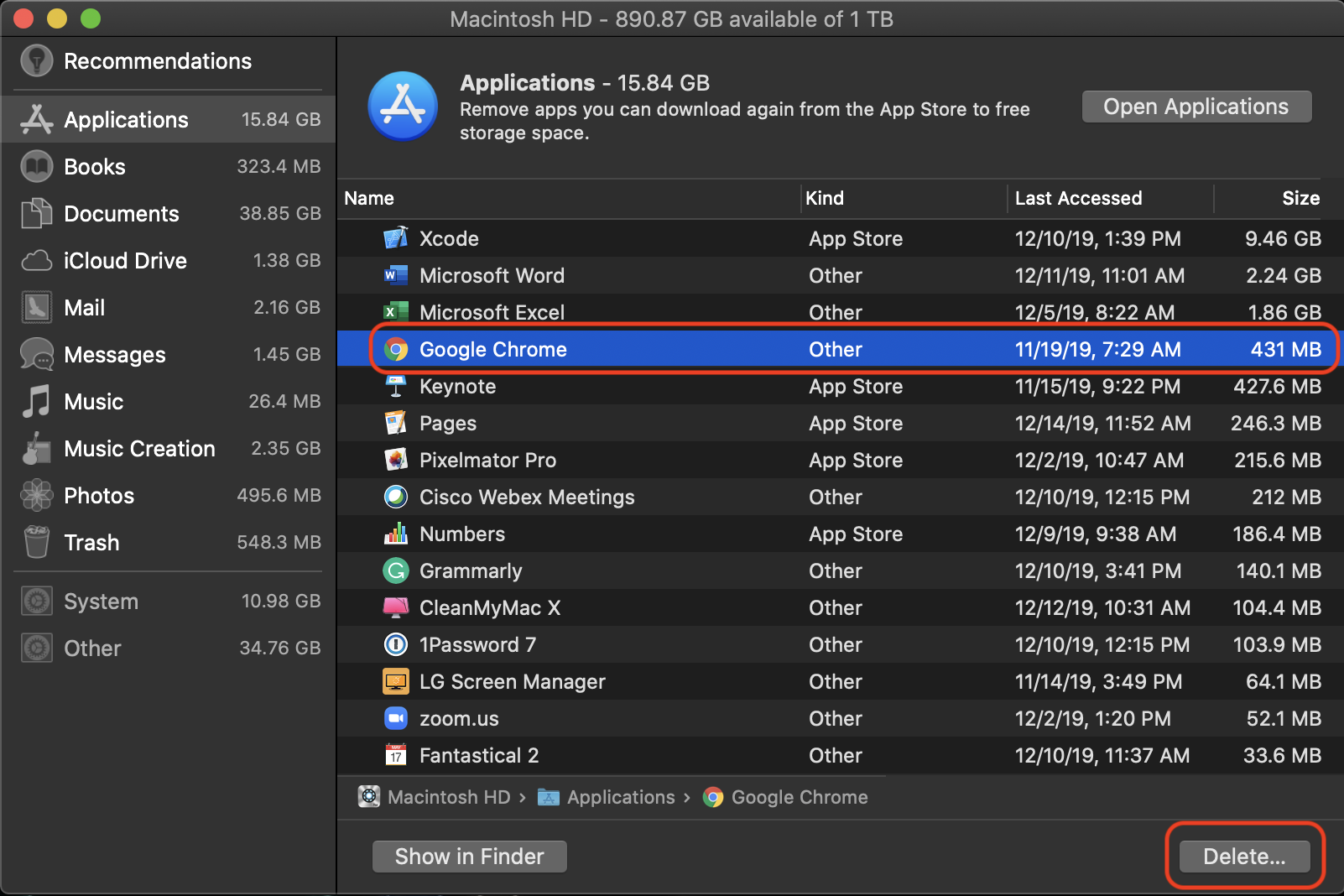Click the Fantastical 2 calendar icon
Image resolution: width=1344 pixels, height=896 pixels.
point(396,755)
